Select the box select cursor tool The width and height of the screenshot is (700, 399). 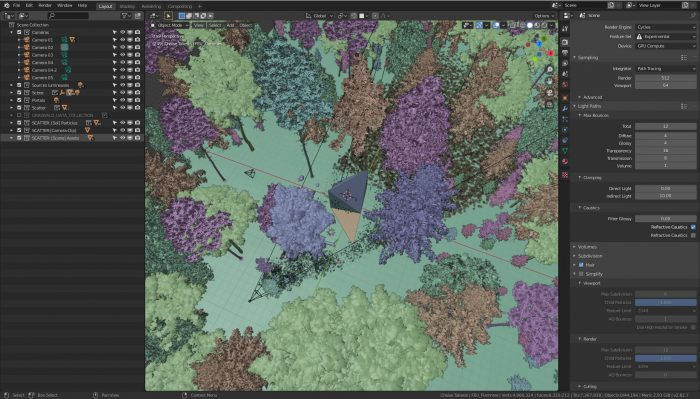point(168,16)
